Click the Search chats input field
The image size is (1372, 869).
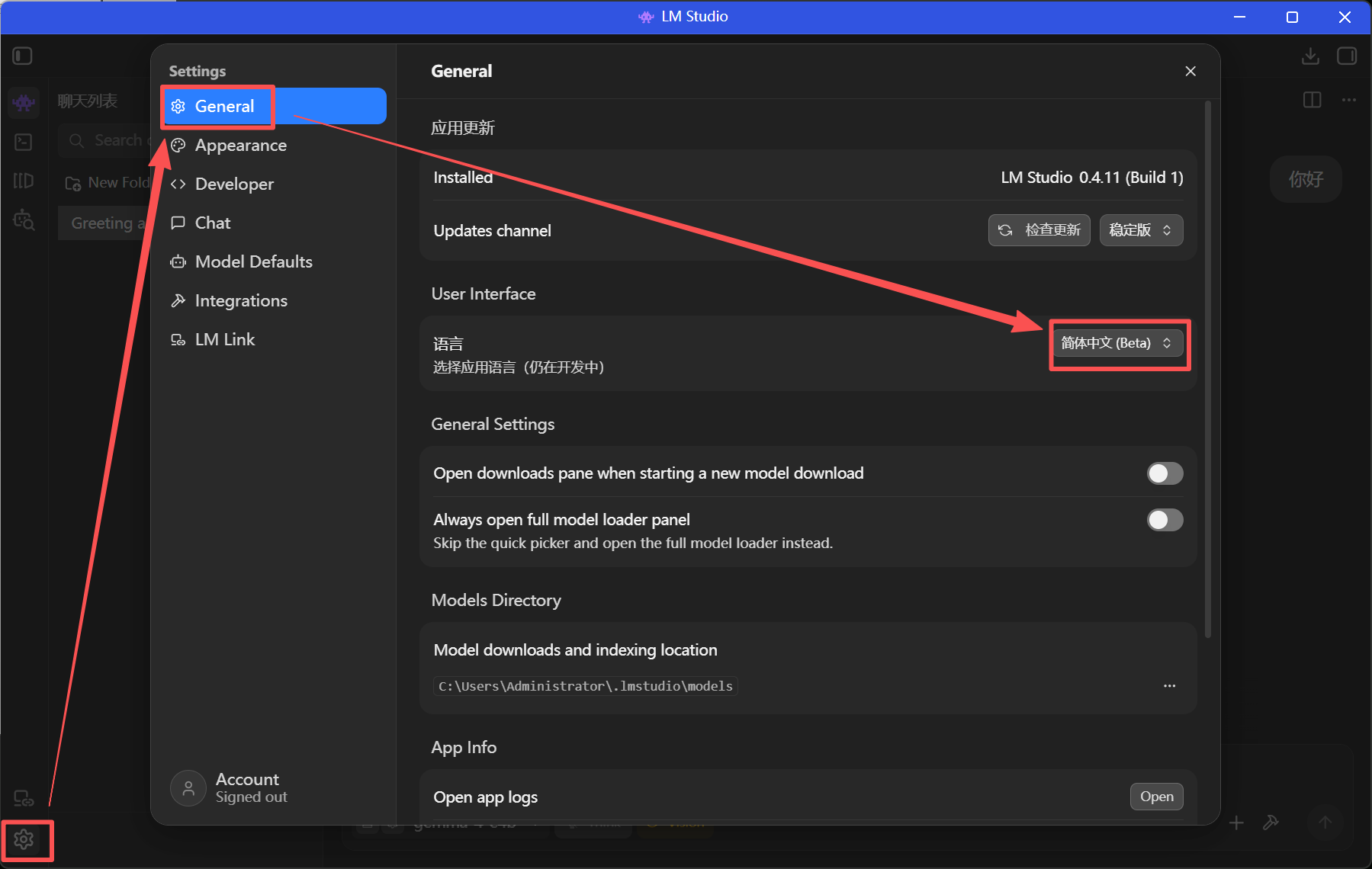point(105,140)
